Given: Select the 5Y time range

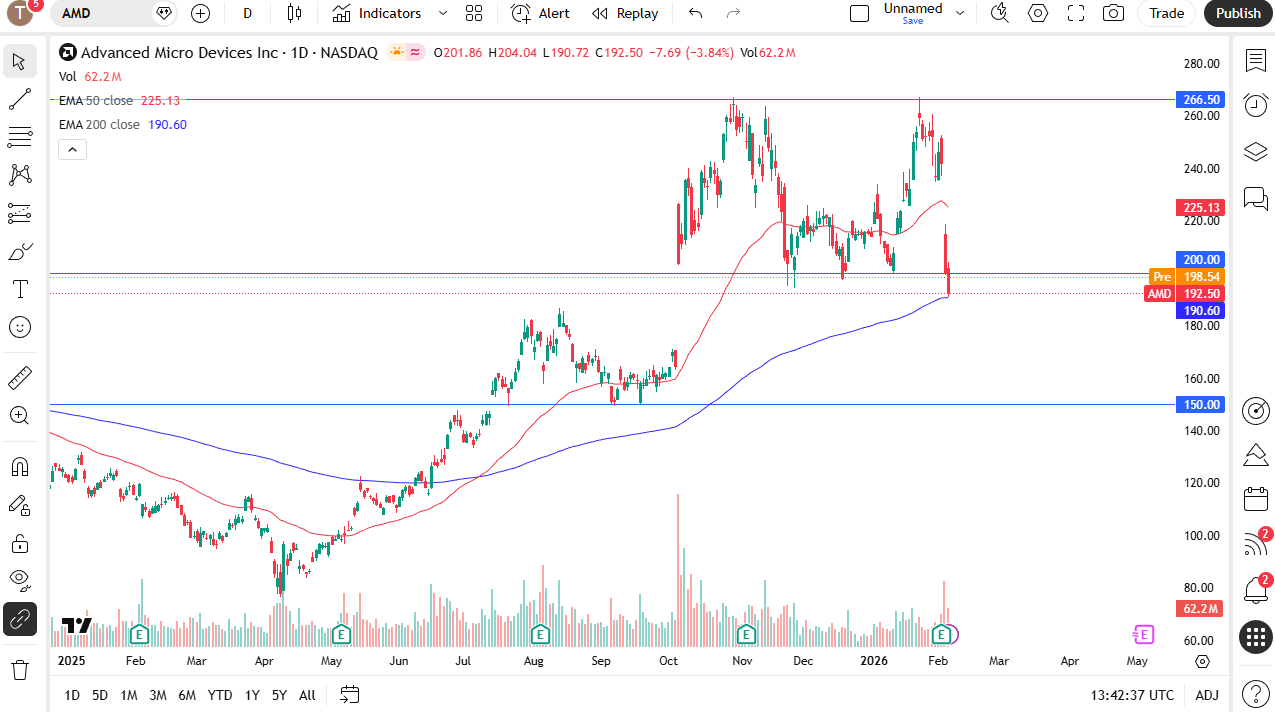Looking at the screenshot, I should (279, 695).
